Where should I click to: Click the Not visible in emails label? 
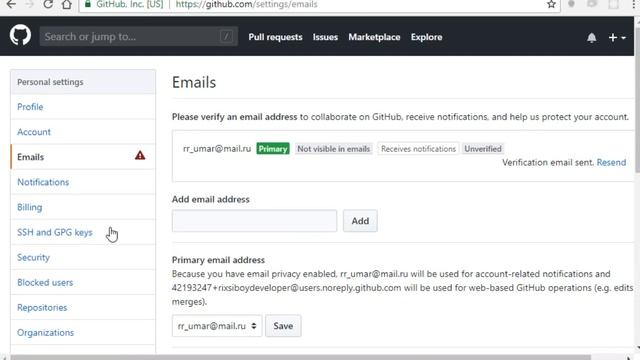(x=333, y=149)
